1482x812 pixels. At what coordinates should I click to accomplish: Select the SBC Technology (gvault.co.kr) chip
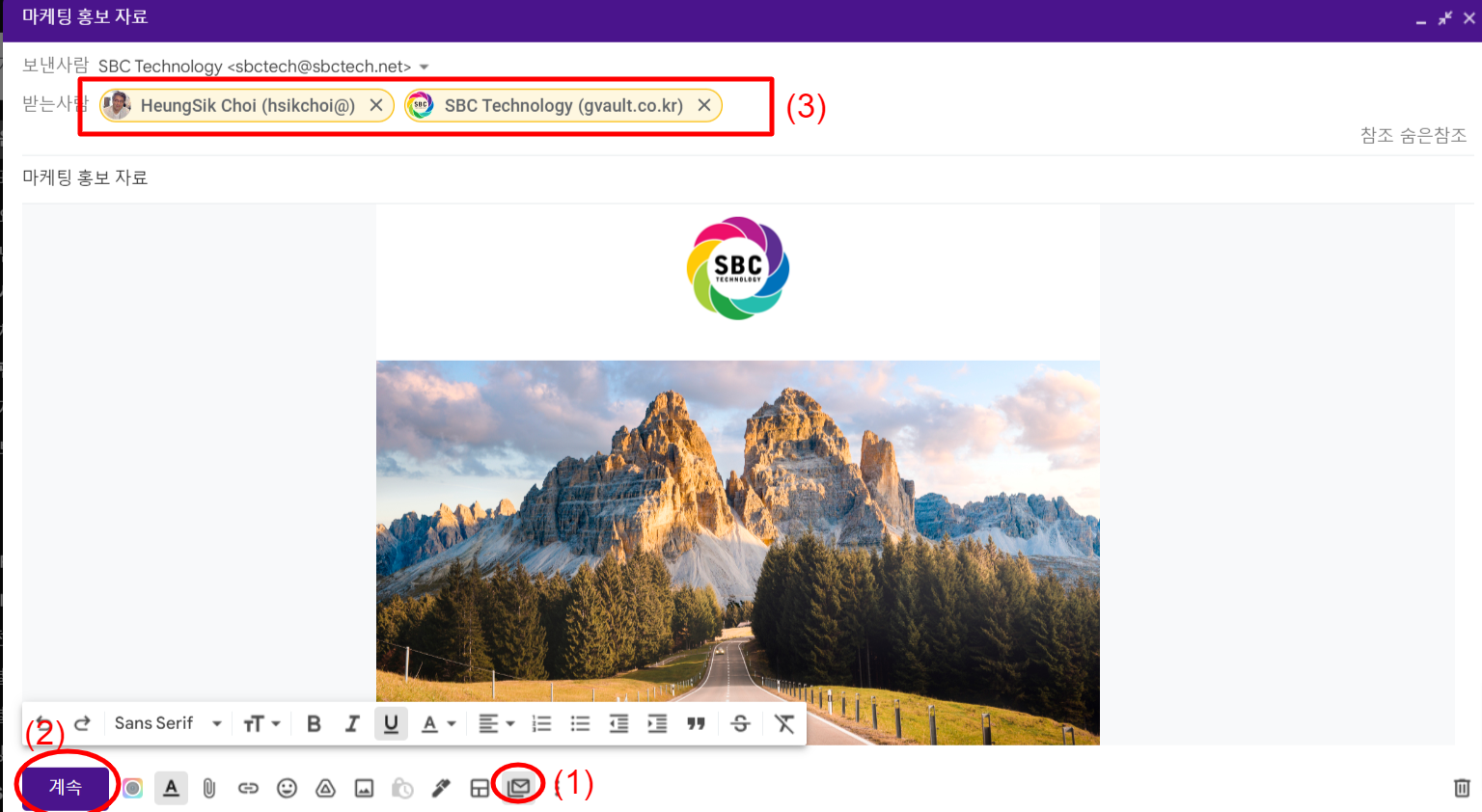[x=563, y=105]
